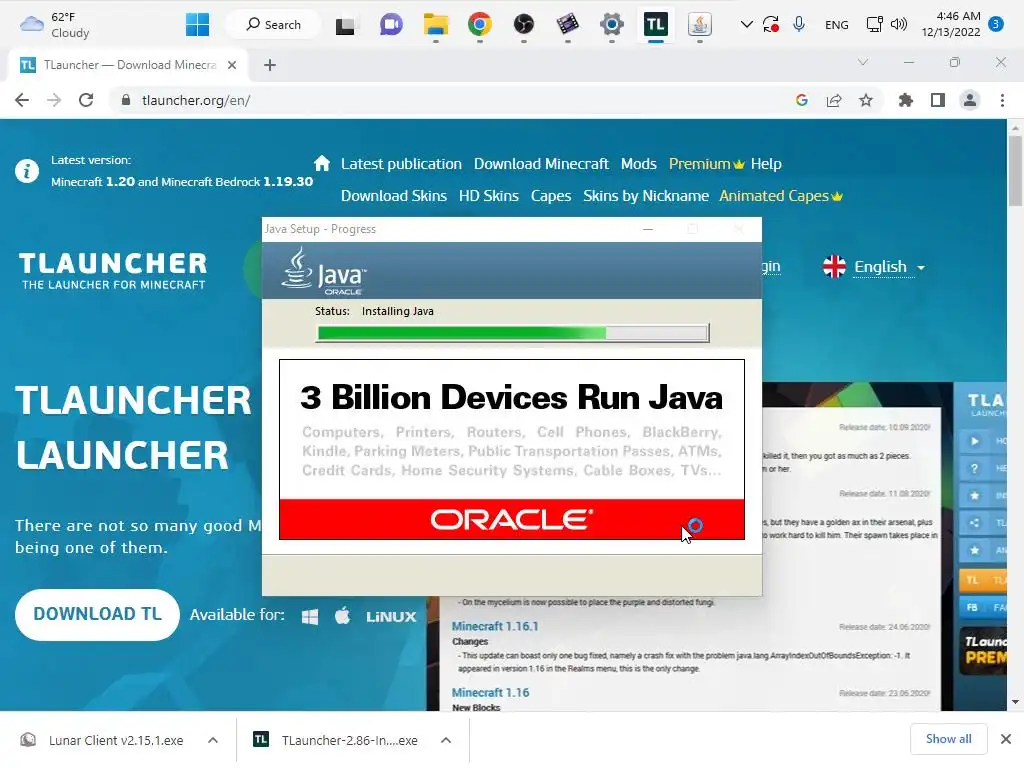The height and width of the screenshot is (768, 1024).
Task: Click the info icon beside Latest version
Action: [27, 171]
